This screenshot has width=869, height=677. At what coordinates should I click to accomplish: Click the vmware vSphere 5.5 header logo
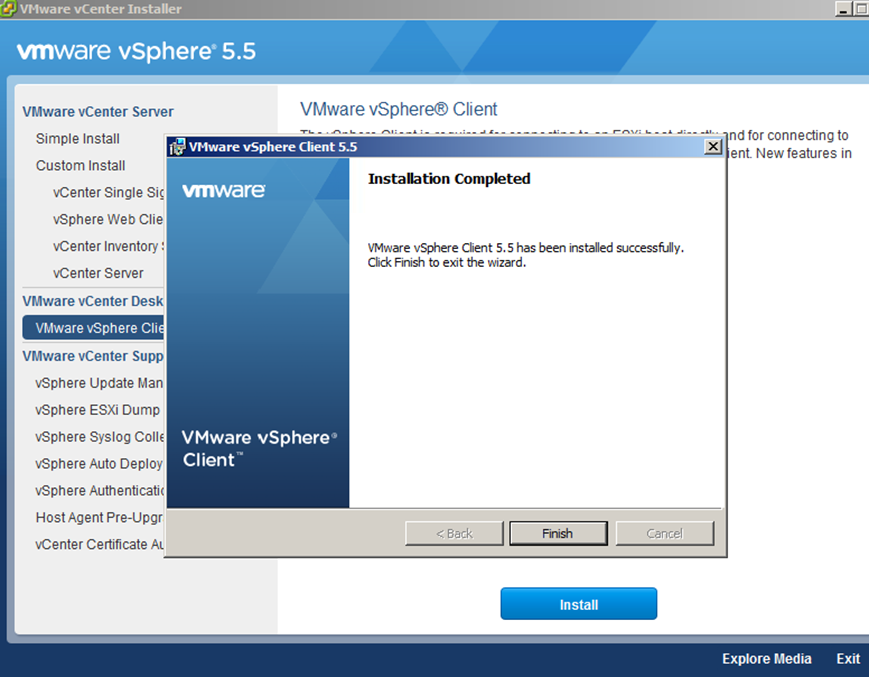(x=136, y=52)
